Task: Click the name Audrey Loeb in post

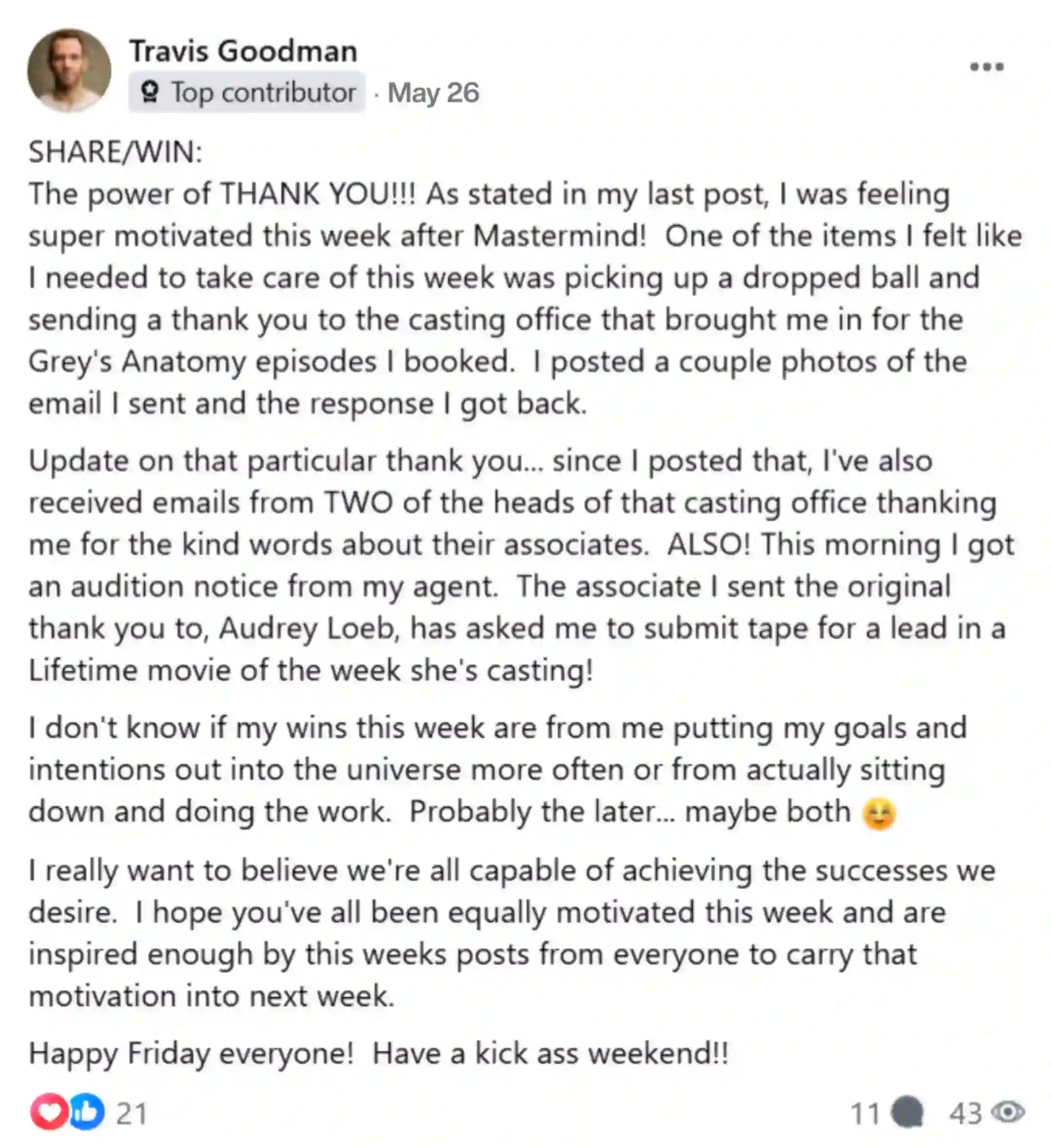Action: click(x=309, y=628)
